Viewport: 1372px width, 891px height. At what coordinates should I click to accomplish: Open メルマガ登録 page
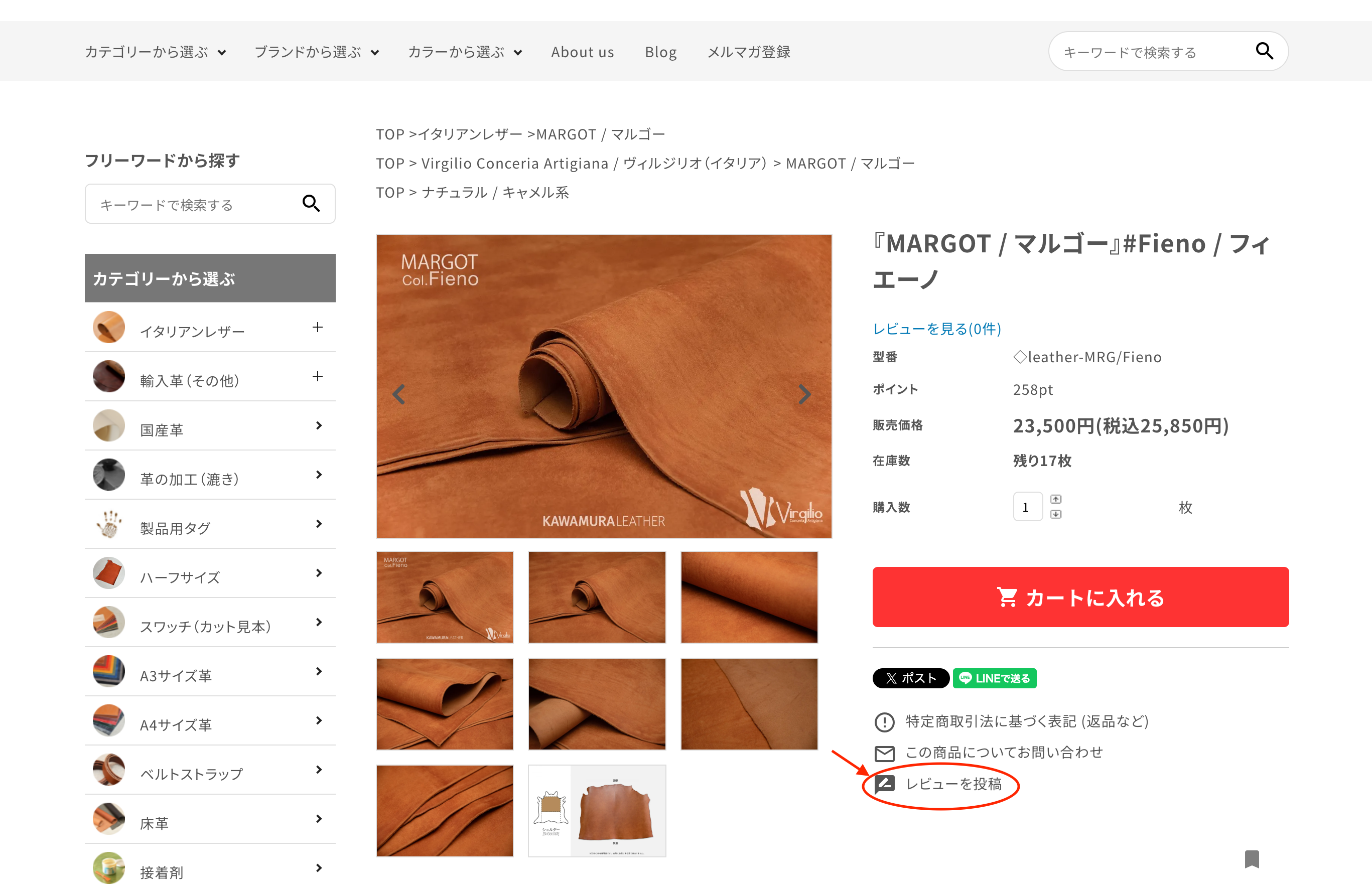point(749,52)
